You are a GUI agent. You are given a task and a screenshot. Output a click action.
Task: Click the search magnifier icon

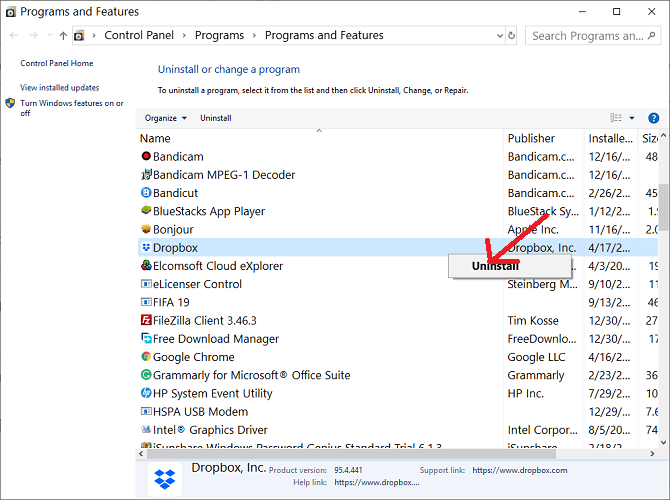pyautogui.click(x=651, y=35)
